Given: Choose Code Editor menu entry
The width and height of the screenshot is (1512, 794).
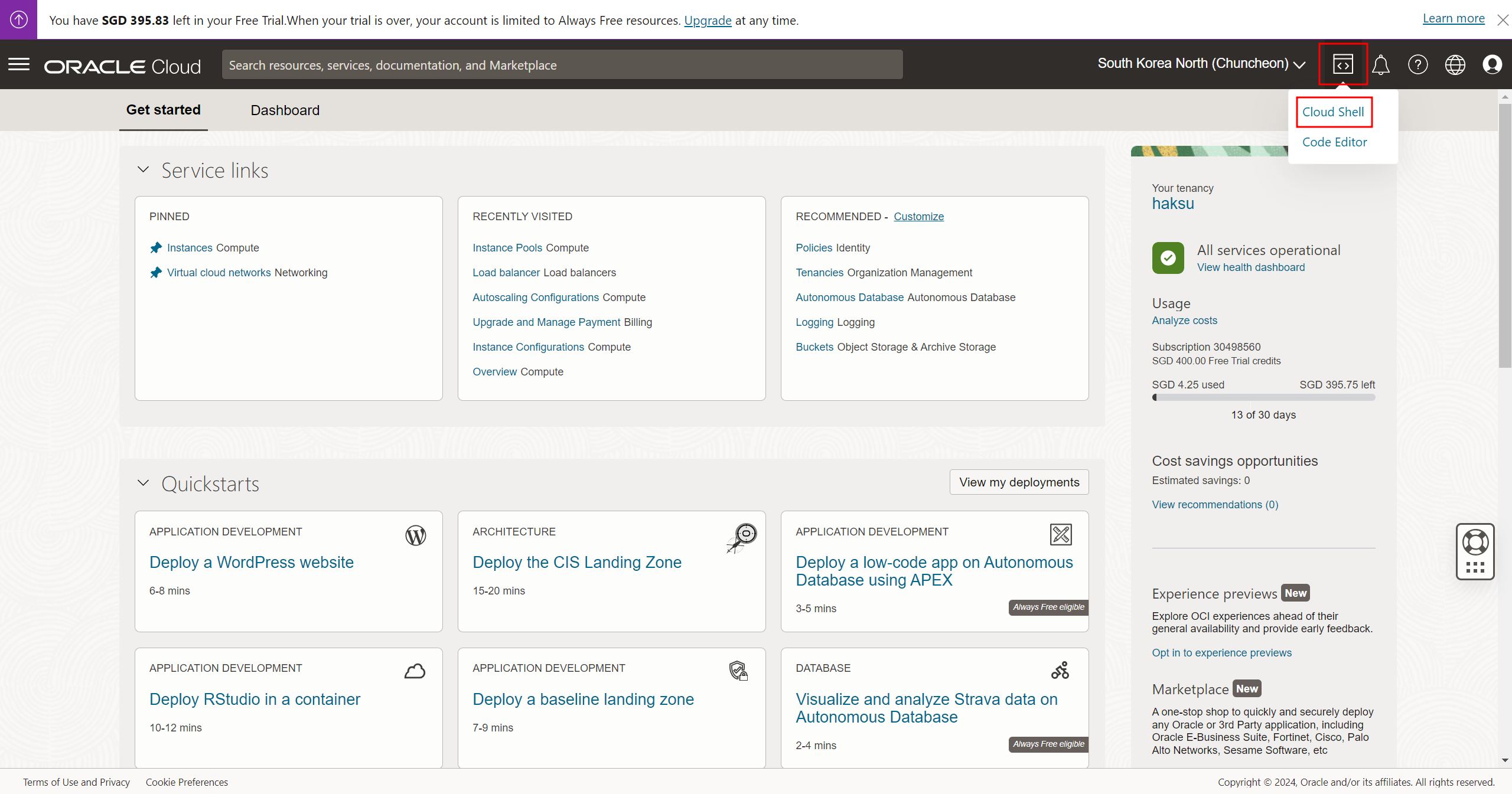Looking at the screenshot, I should point(1334,142).
